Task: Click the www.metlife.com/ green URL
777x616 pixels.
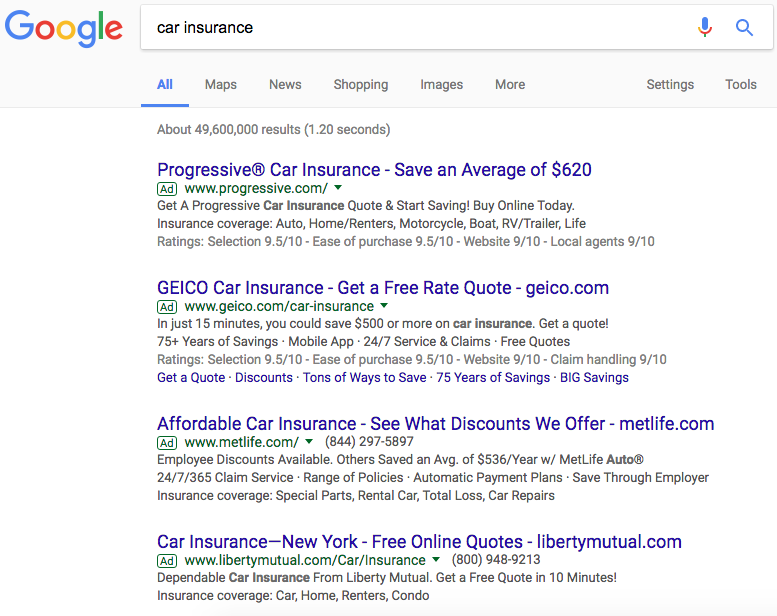Action: pyautogui.click(x=242, y=442)
